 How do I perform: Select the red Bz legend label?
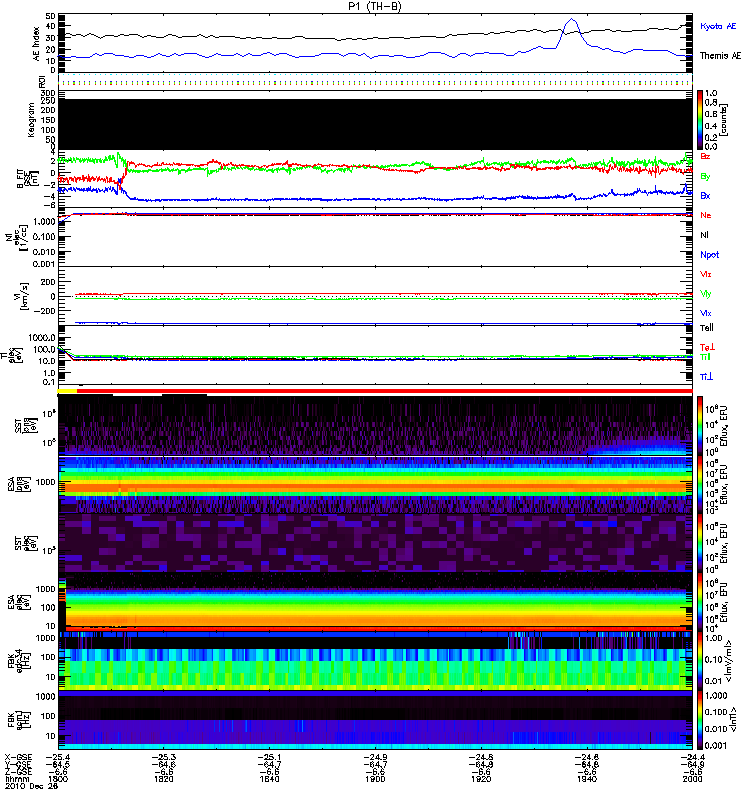[705, 156]
